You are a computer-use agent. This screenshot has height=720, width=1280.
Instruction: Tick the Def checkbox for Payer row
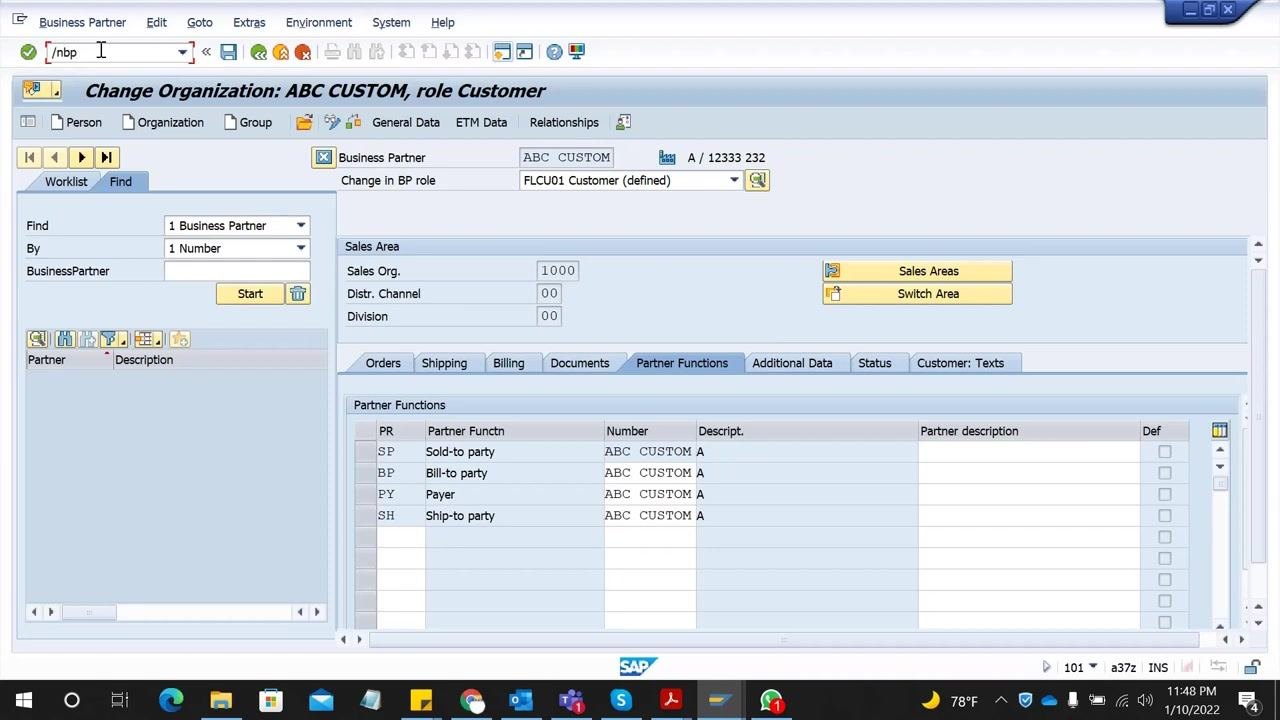1165,494
